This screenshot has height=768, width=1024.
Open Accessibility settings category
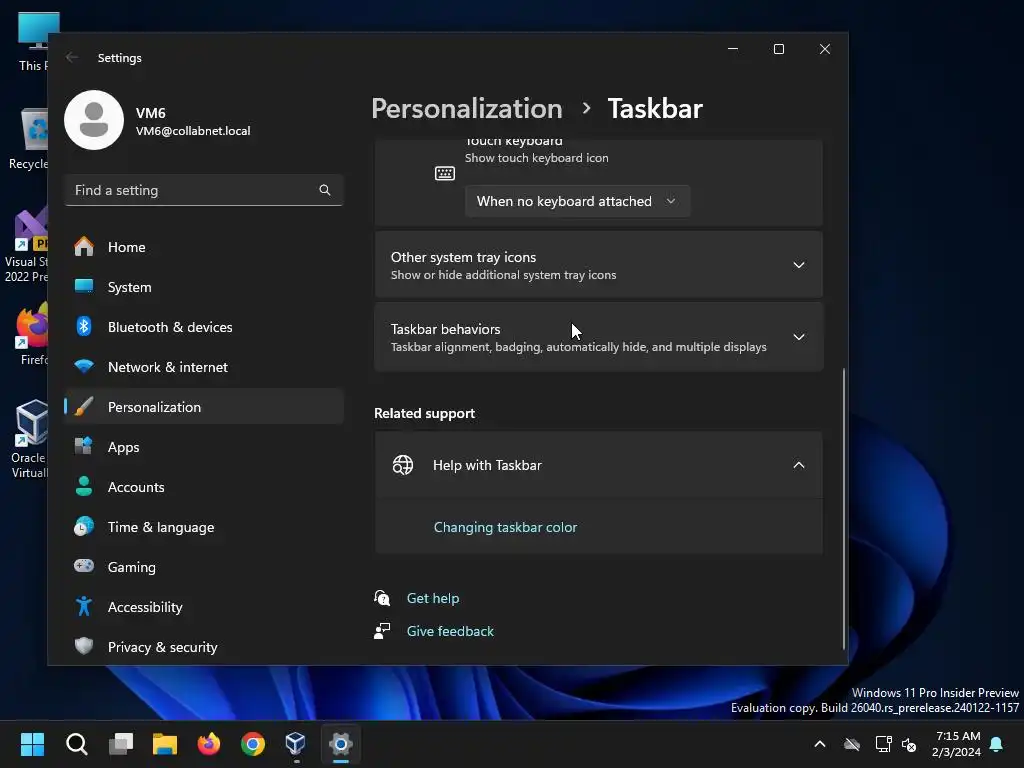click(x=204, y=607)
